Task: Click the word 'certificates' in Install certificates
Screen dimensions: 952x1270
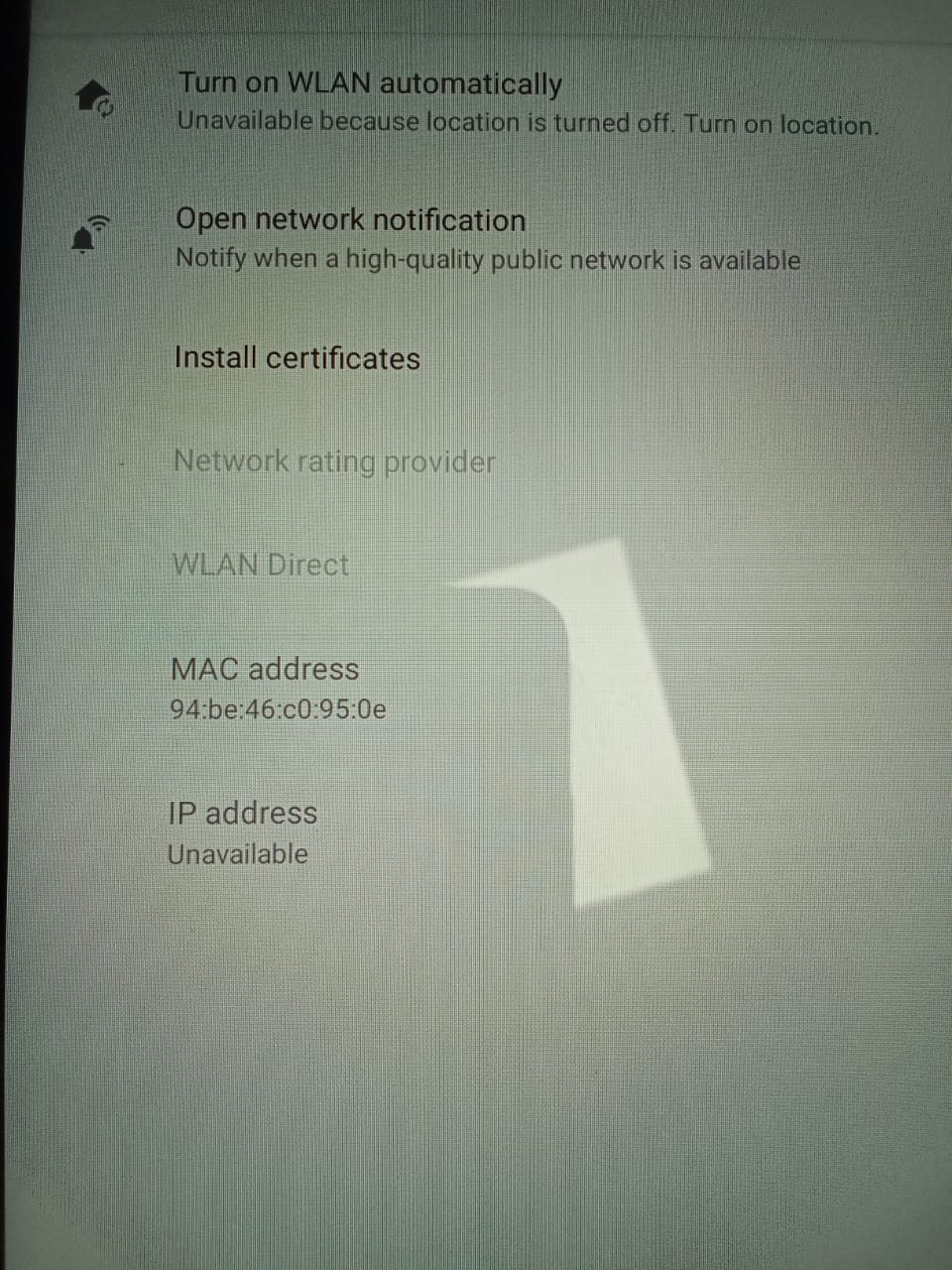Action: 343,358
